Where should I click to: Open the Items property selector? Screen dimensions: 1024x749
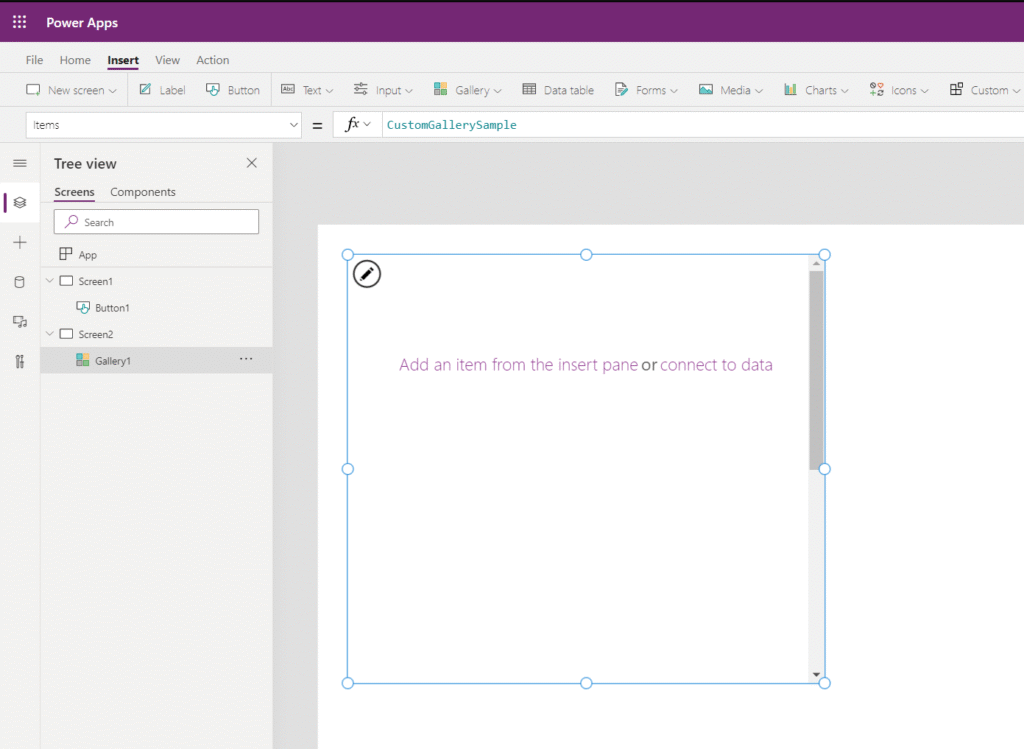[x=163, y=125]
